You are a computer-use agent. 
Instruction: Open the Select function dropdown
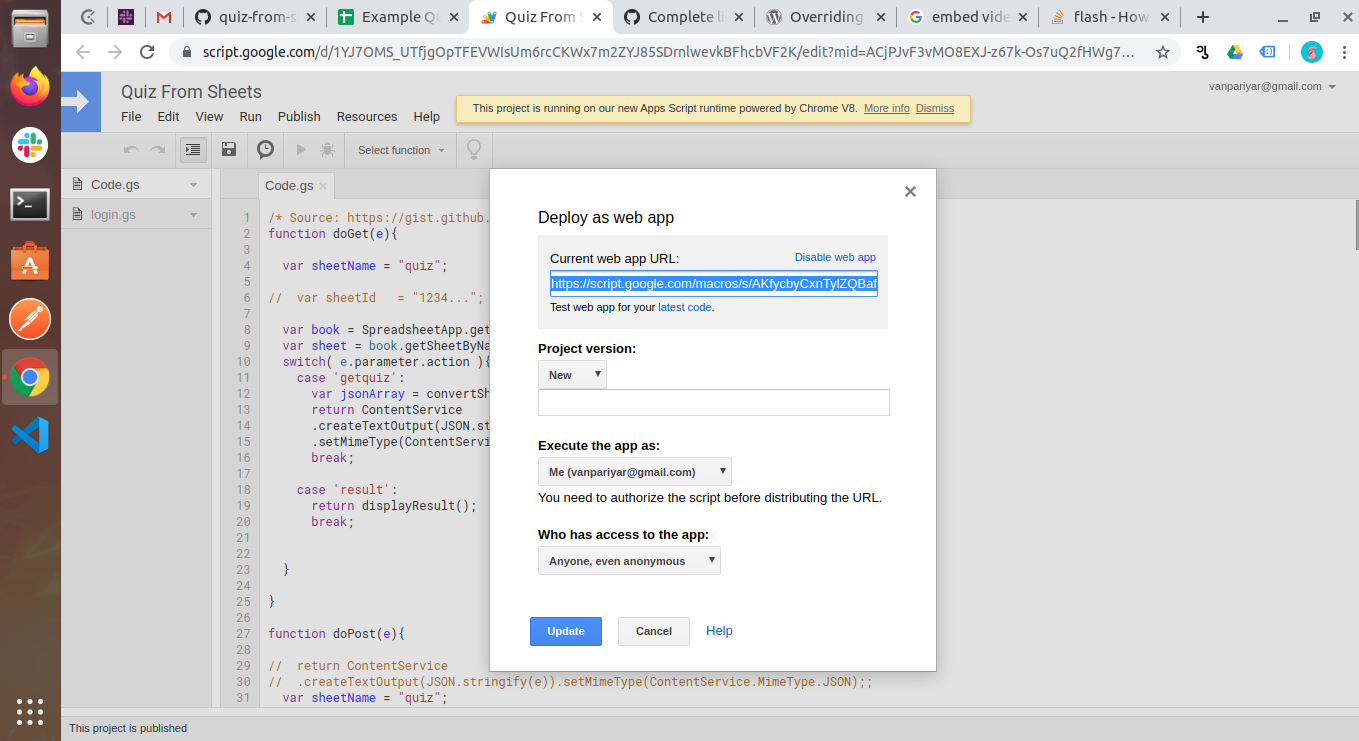[401, 150]
